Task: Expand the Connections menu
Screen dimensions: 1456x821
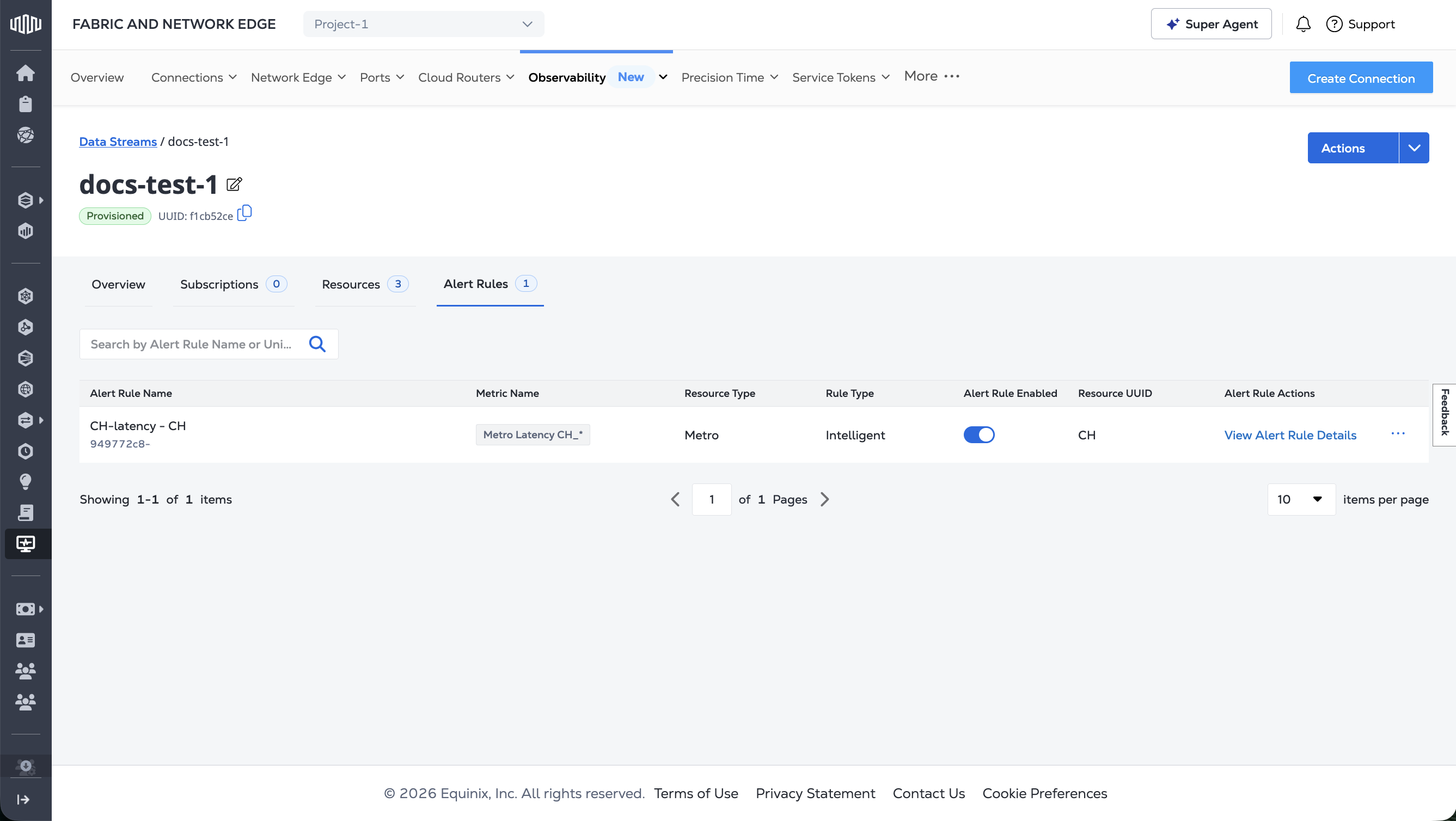Action: pyautogui.click(x=193, y=77)
